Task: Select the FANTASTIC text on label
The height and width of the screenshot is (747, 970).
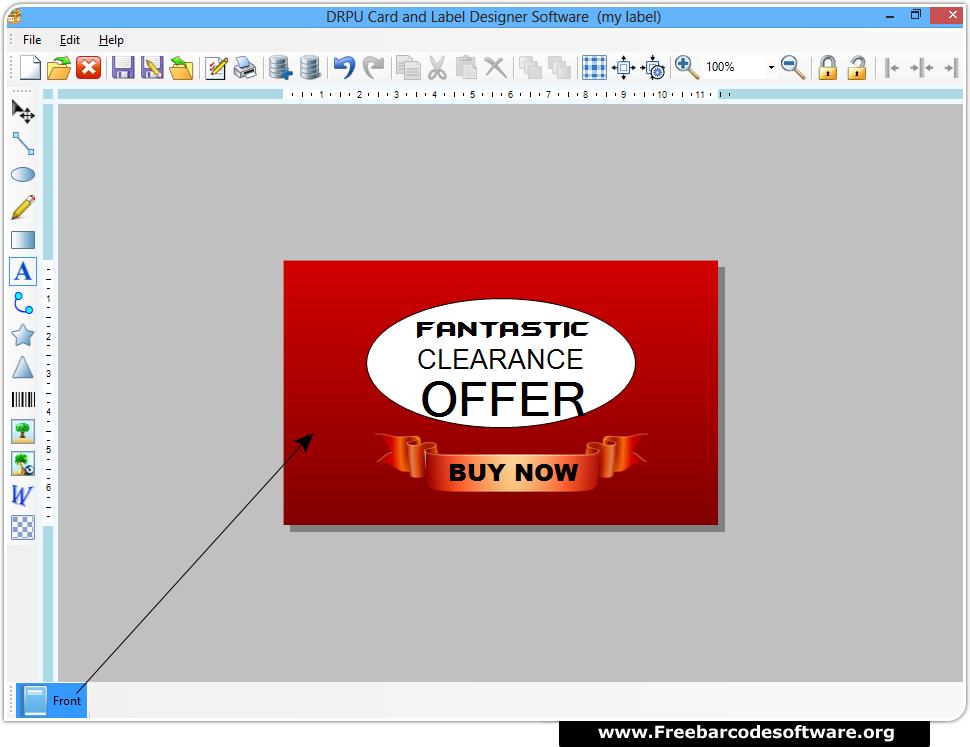Action: 502,330
